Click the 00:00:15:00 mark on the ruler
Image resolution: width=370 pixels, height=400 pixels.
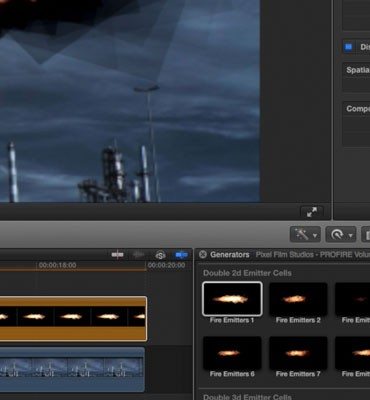coord(57,265)
